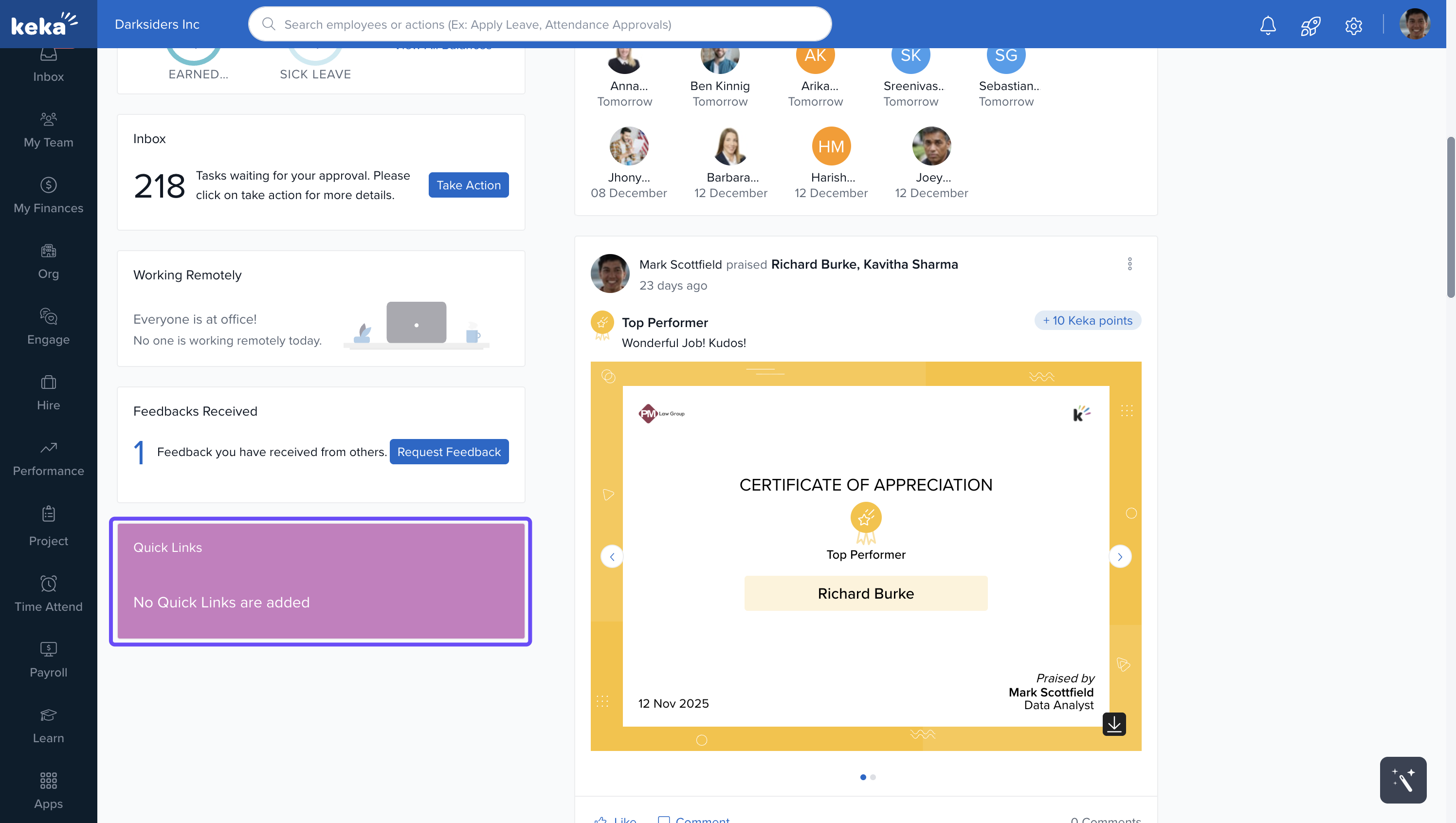The width and height of the screenshot is (1456, 823).
Task: Open the three-dot menu on praise post
Action: [x=1129, y=264]
